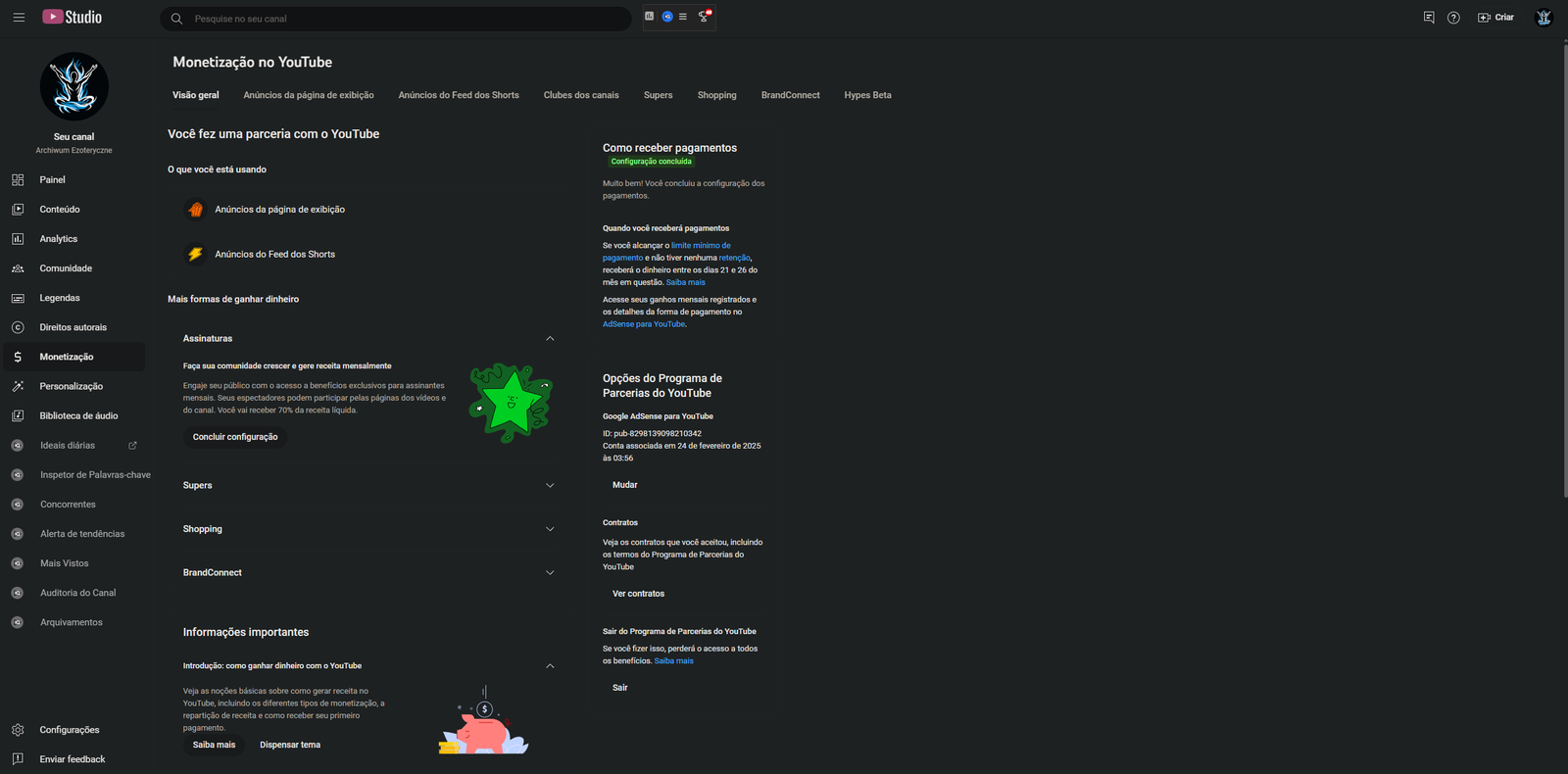Open the help question mark icon
The height and width of the screenshot is (774, 1568).
pyautogui.click(x=1453, y=18)
